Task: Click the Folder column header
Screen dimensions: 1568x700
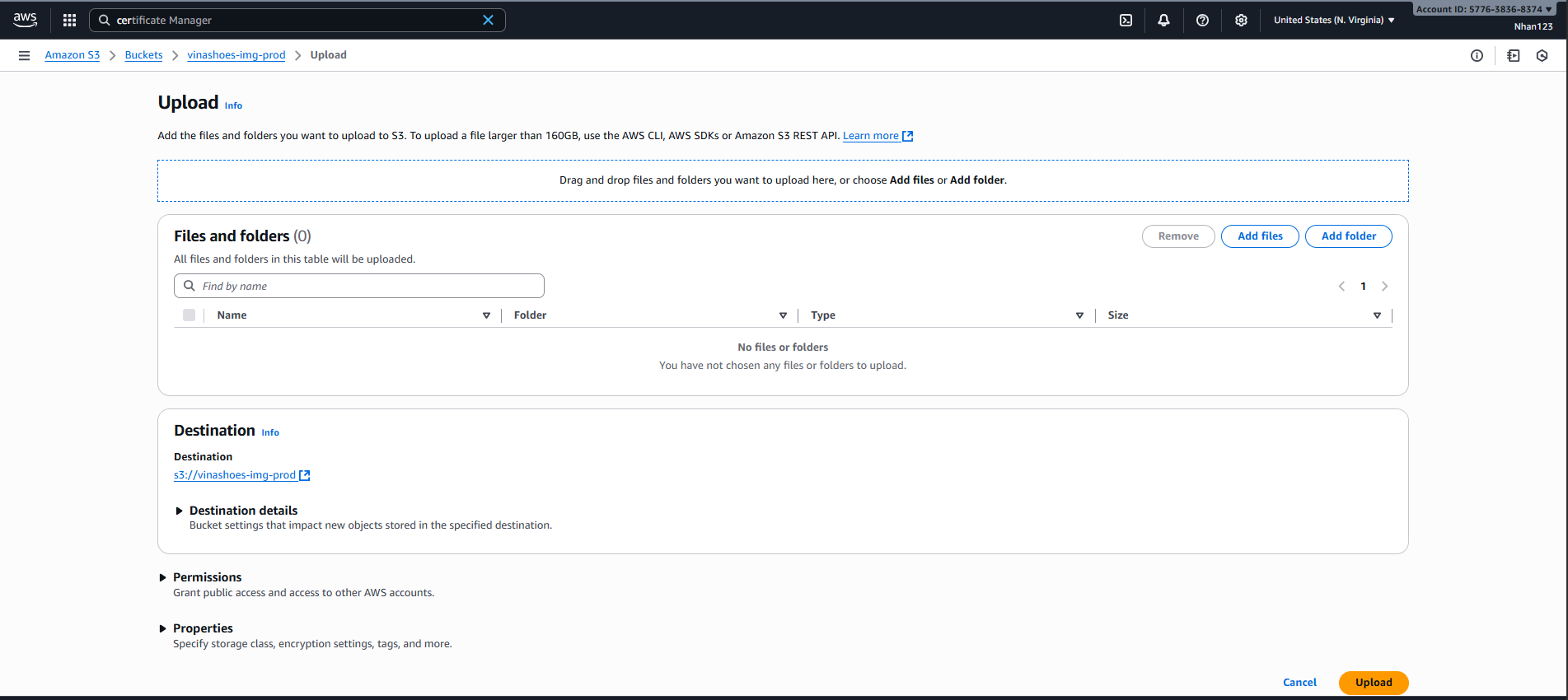Action: click(x=530, y=315)
